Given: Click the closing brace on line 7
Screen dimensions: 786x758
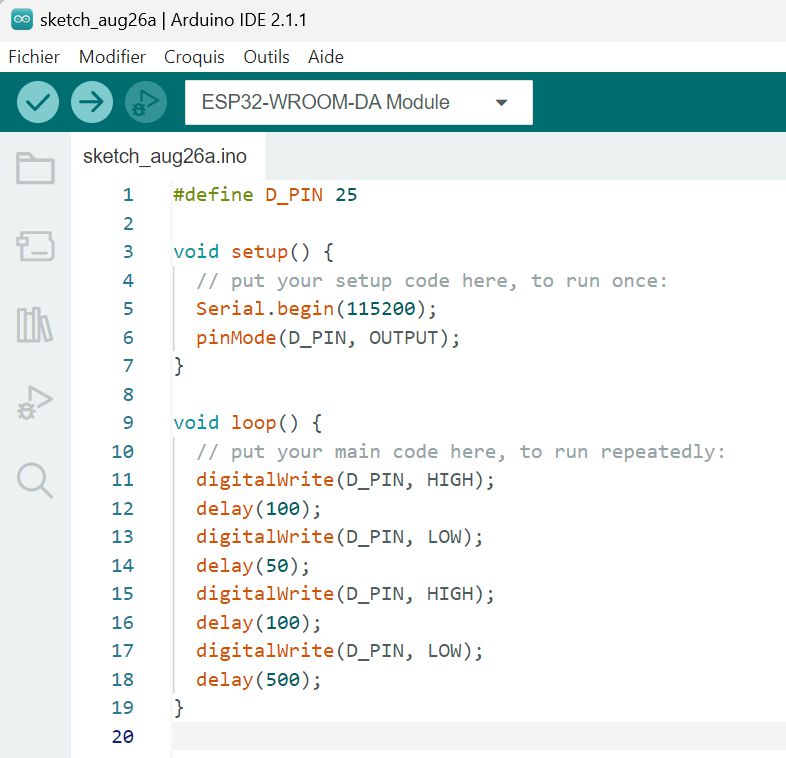Looking at the screenshot, I should pyautogui.click(x=178, y=366).
